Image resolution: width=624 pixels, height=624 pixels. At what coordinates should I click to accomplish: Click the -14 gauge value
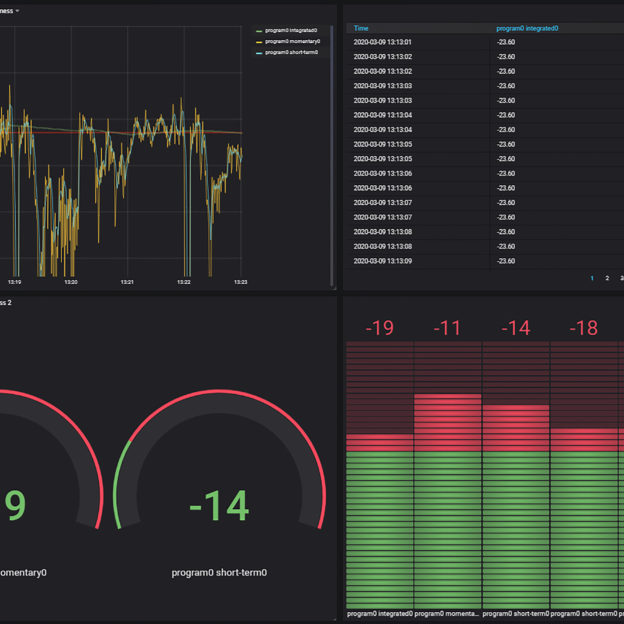tap(219, 505)
